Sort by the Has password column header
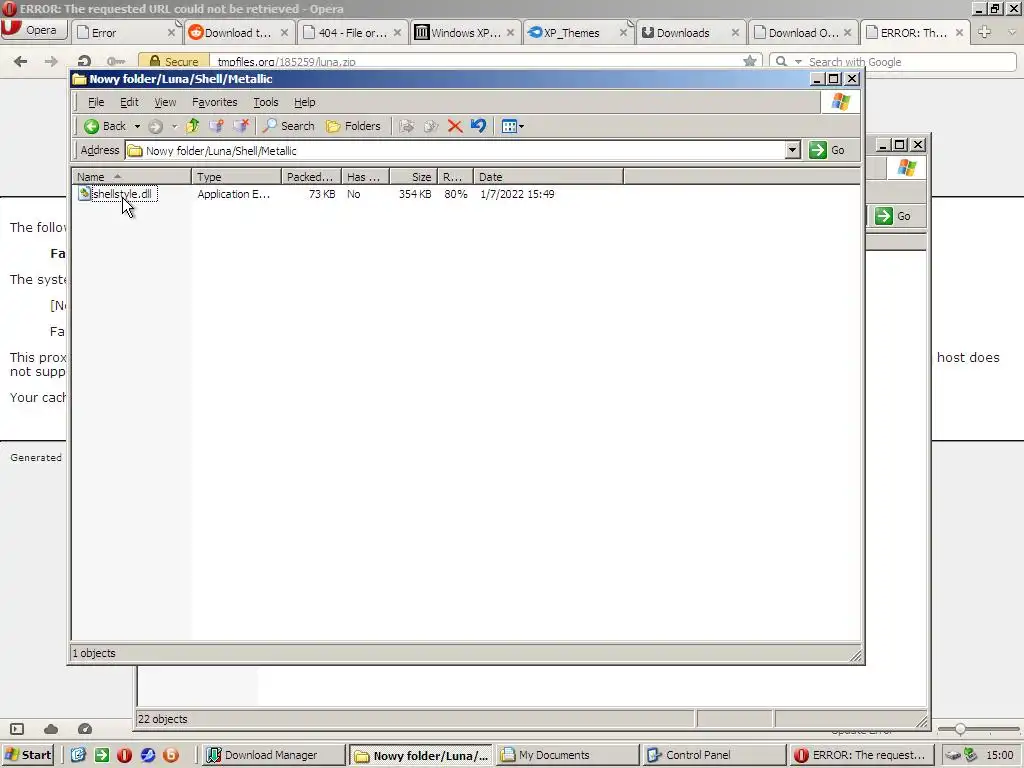1024x768 pixels. (366, 177)
